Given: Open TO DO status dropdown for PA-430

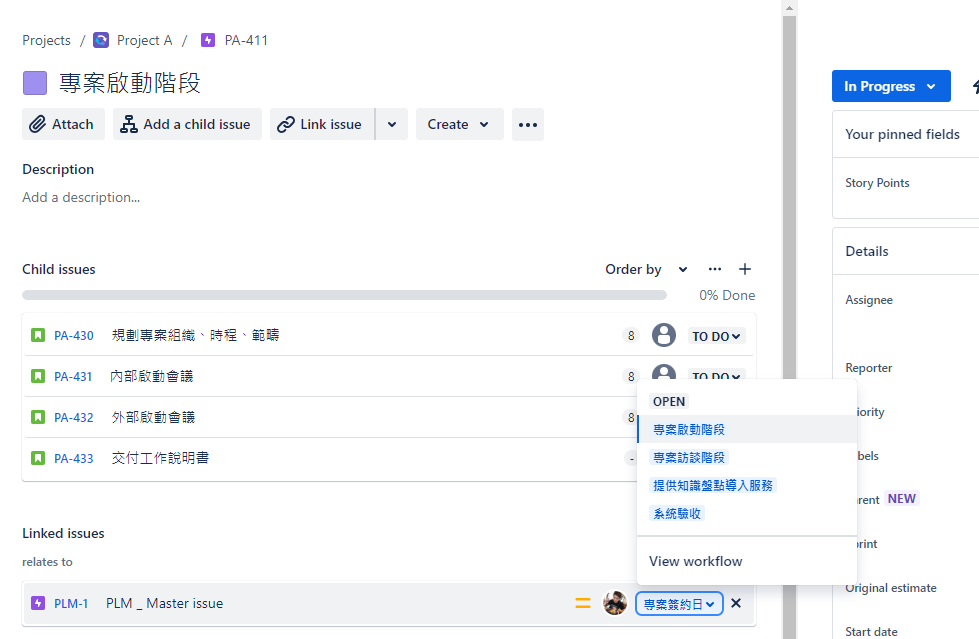Looking at the screenshot, I should (x=716, y=336).
